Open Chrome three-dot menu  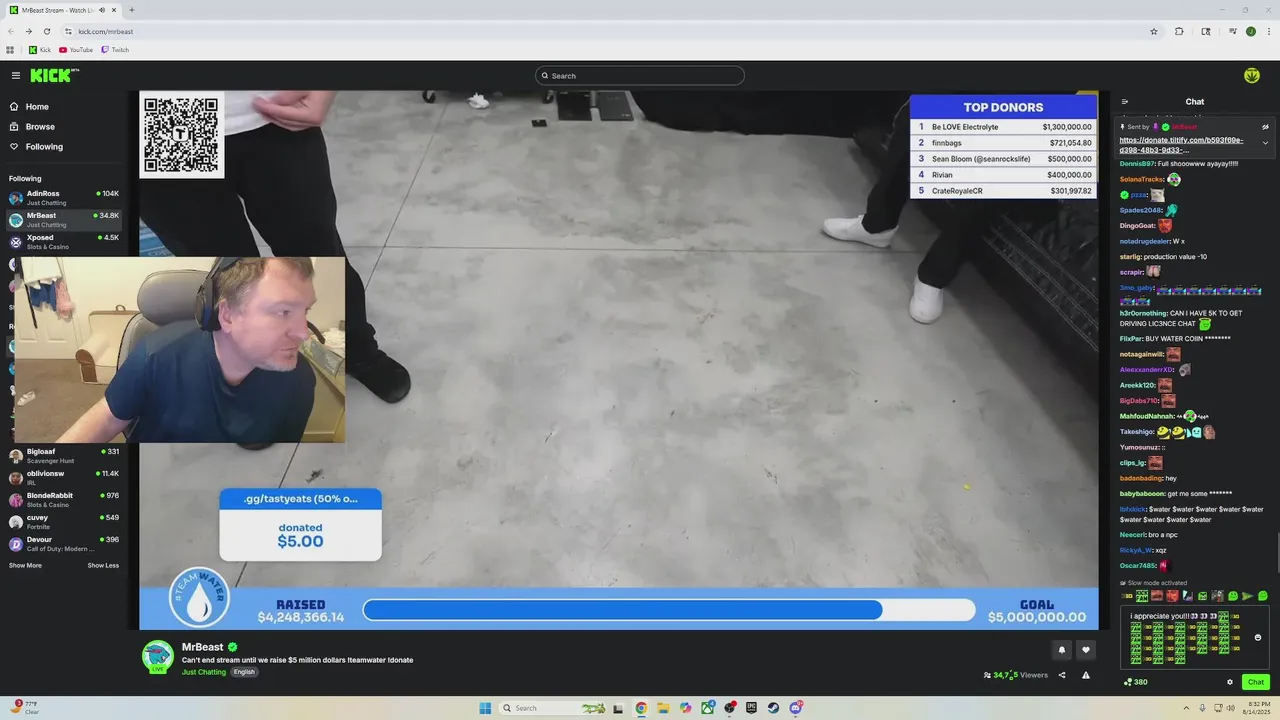[x=1269, y=31]
